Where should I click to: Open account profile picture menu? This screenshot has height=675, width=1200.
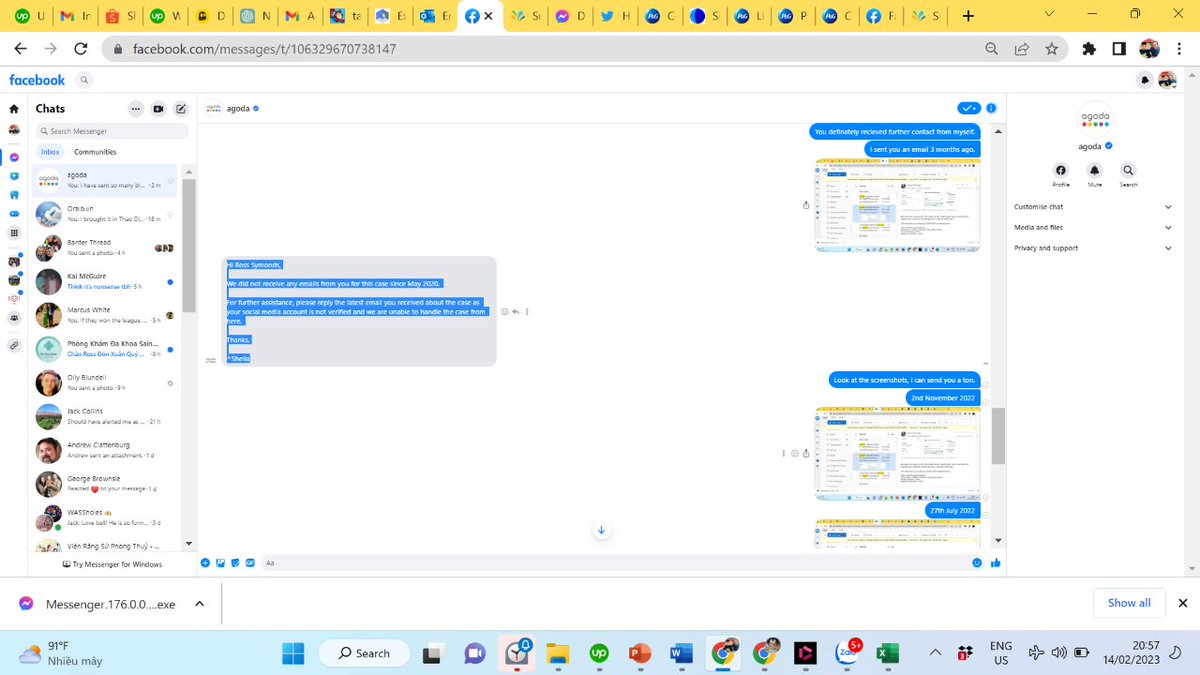click(1167, 80)
